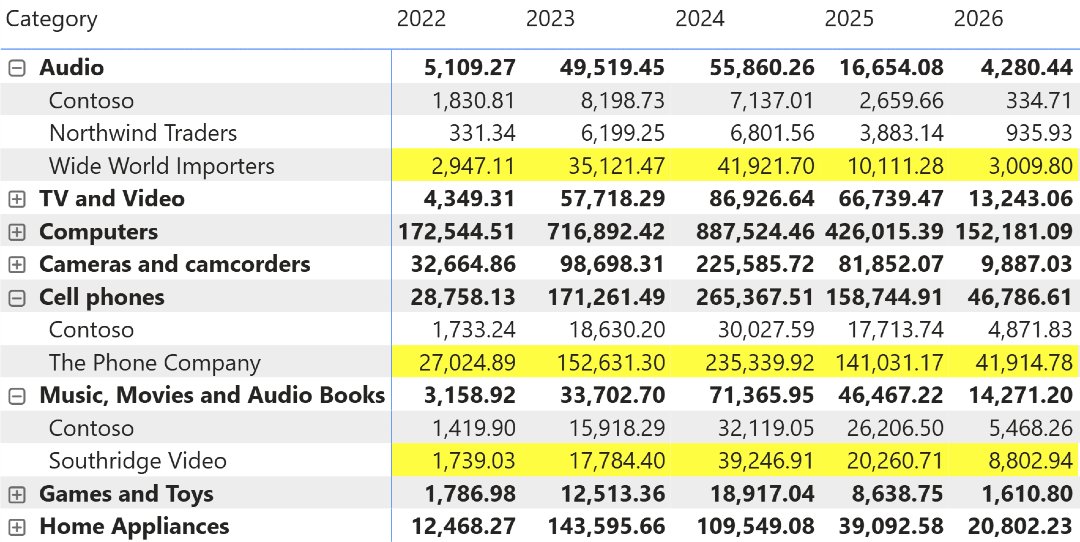Click Games and Toys value 1,610.80
This screenshot has height=542, width=1080.
[1026, 494]
